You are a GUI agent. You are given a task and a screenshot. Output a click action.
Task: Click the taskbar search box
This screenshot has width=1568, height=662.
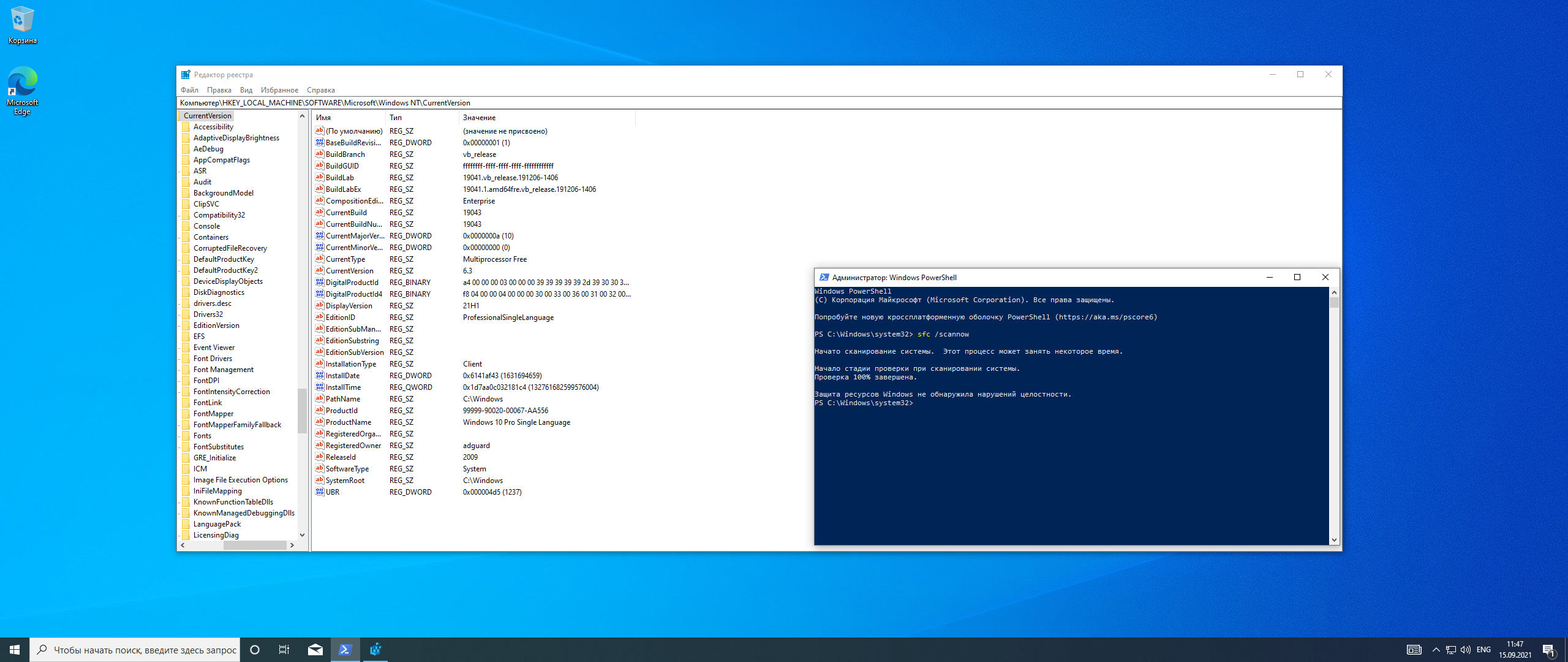pyautogui.click(x=135, y=650)
